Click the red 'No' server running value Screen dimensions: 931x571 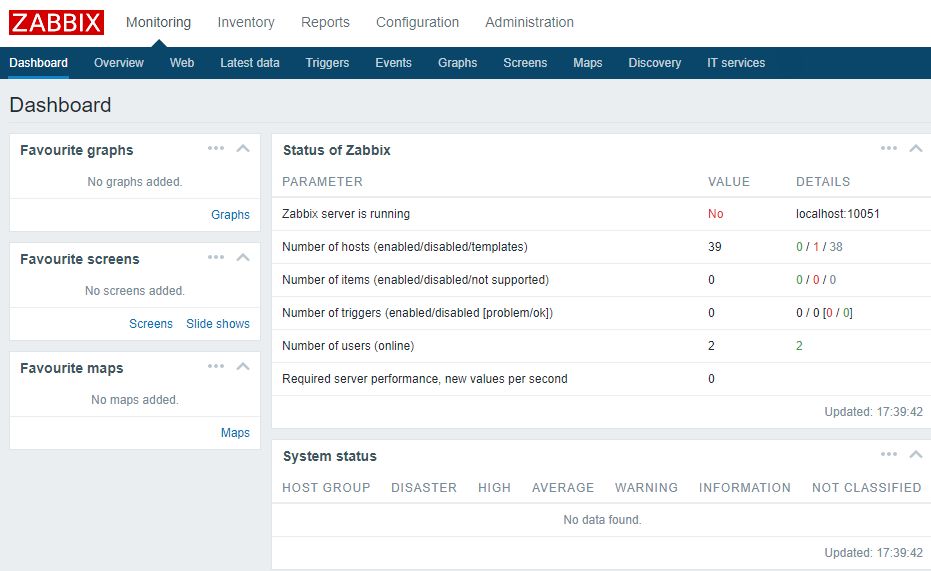(x=715, y=214)
